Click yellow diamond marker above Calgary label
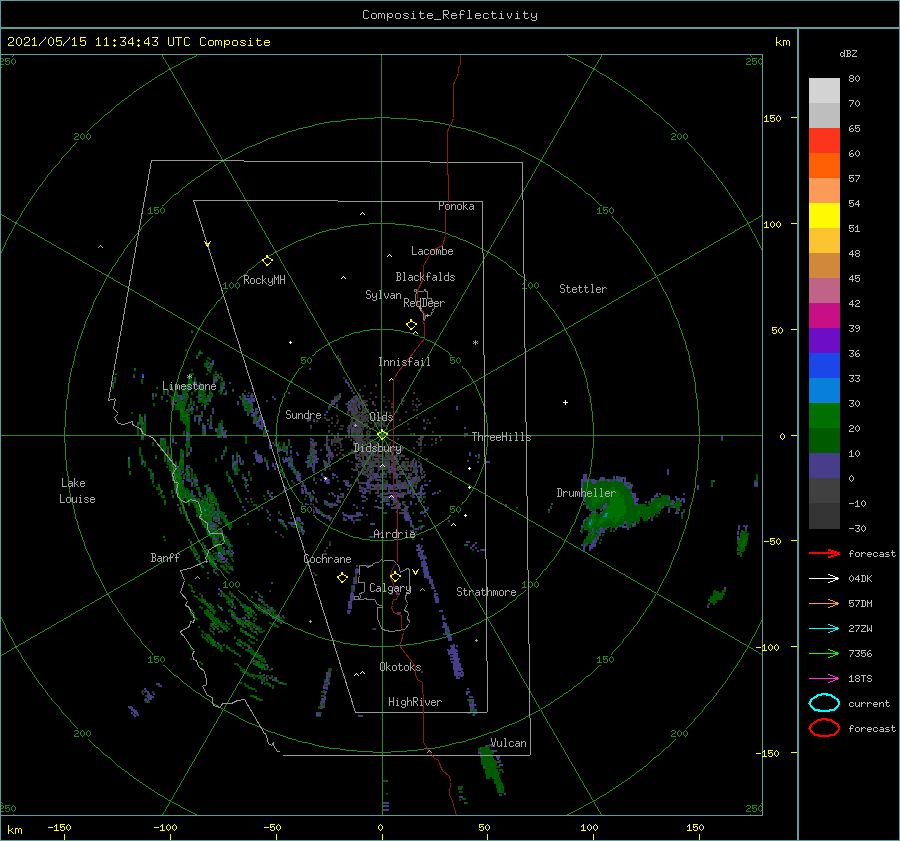 (395, 576)
